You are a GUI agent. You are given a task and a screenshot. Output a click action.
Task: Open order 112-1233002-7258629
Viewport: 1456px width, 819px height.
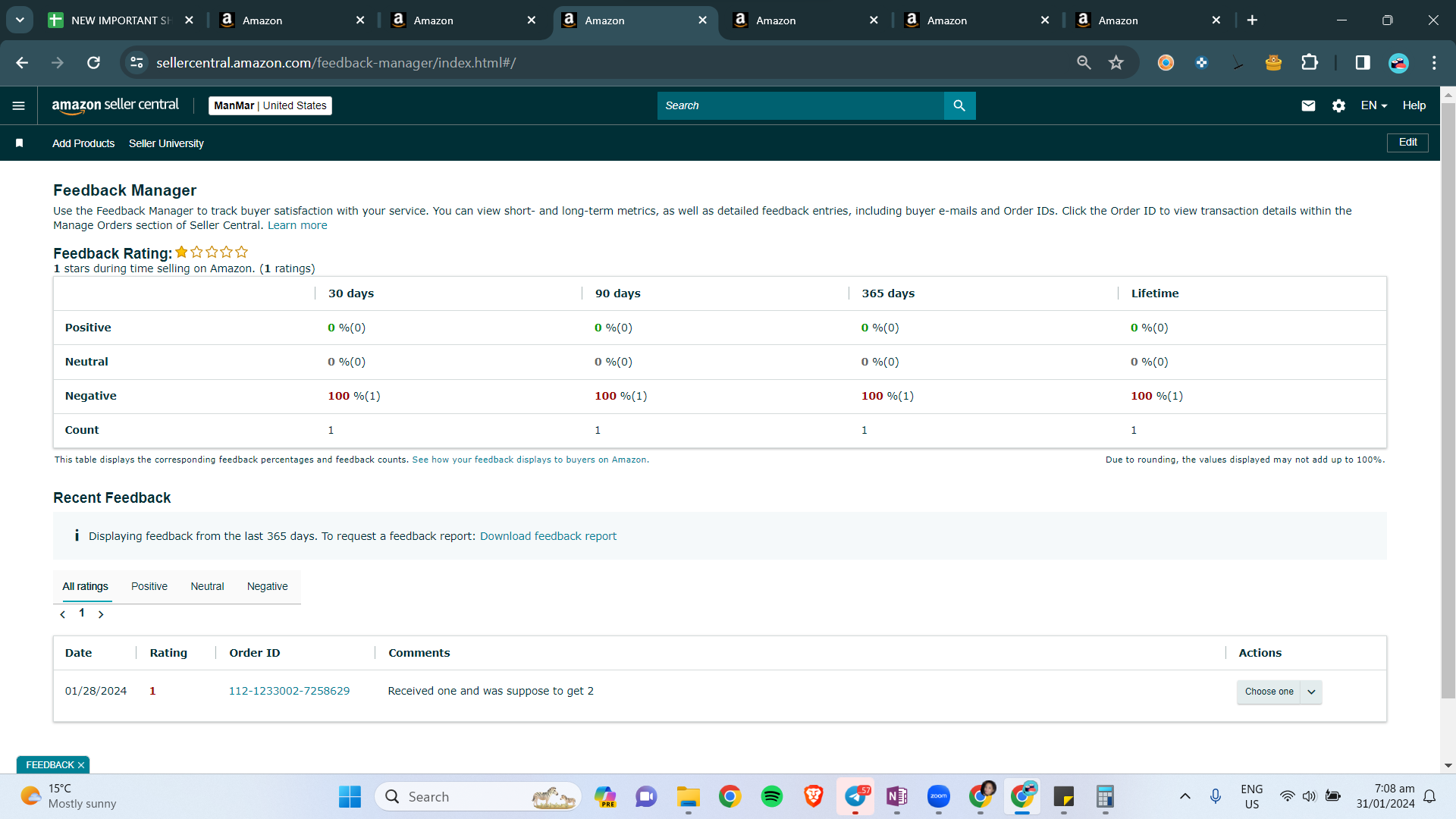point(289,692)
